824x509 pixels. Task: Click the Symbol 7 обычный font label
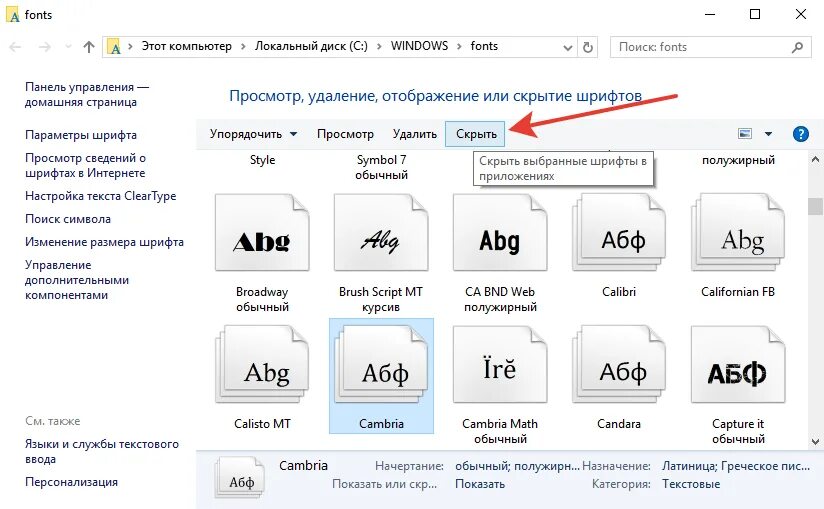[x=381, y=167]
